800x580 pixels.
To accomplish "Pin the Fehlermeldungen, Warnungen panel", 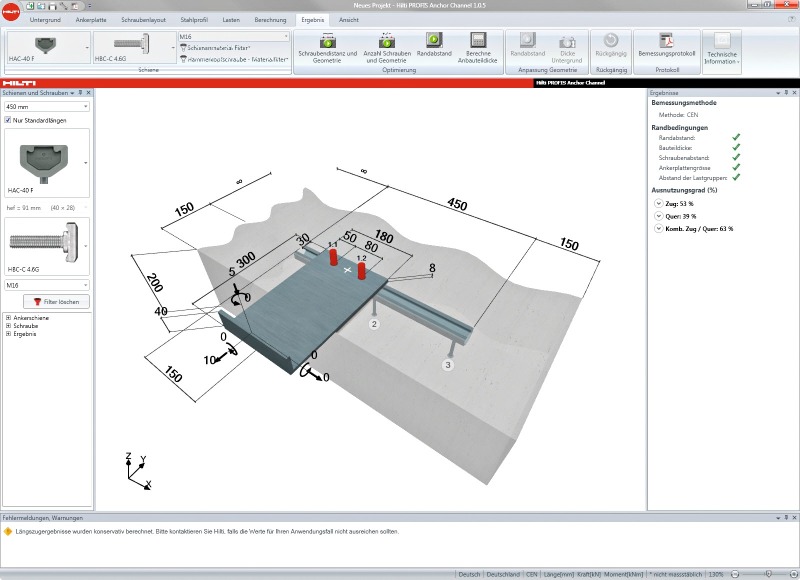I will point(786,517).
